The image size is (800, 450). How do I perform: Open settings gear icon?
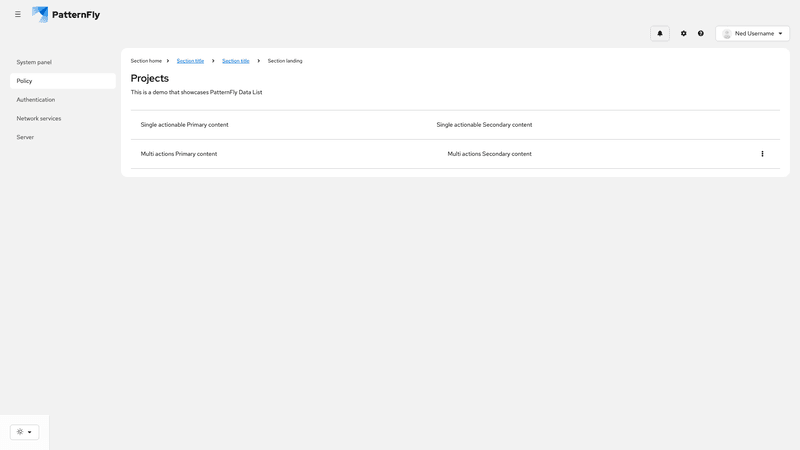tap(684, 33)
